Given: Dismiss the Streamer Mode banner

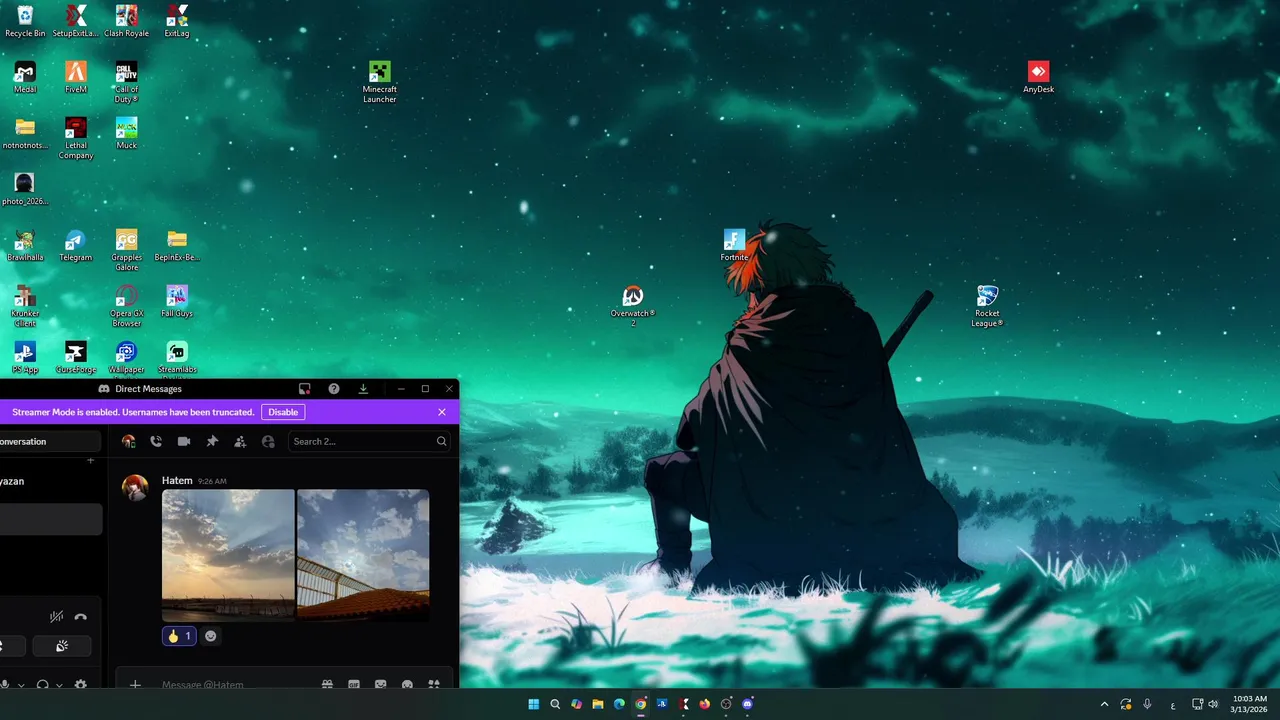Looking at the screenshot, I should point(442,412).
